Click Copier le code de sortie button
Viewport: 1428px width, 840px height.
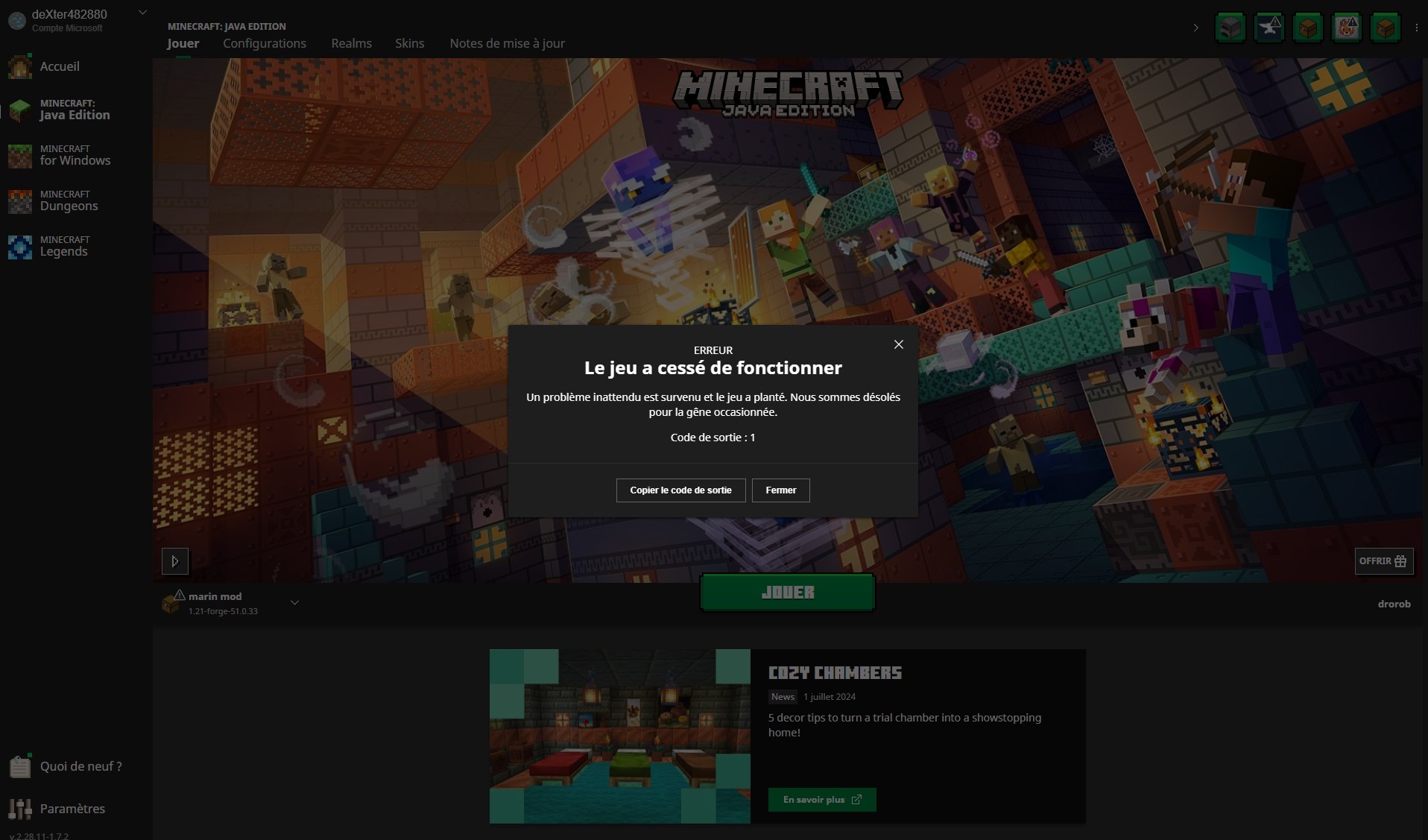pyautogui.click(x=681, y=490)
